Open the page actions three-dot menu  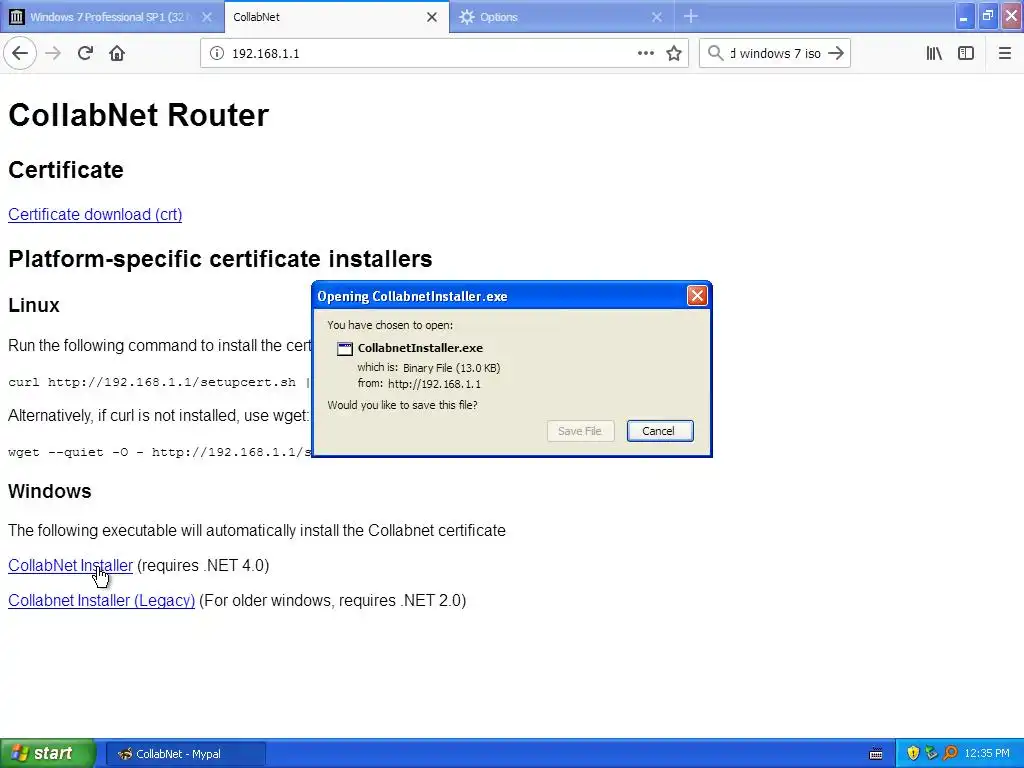[645, 53]
